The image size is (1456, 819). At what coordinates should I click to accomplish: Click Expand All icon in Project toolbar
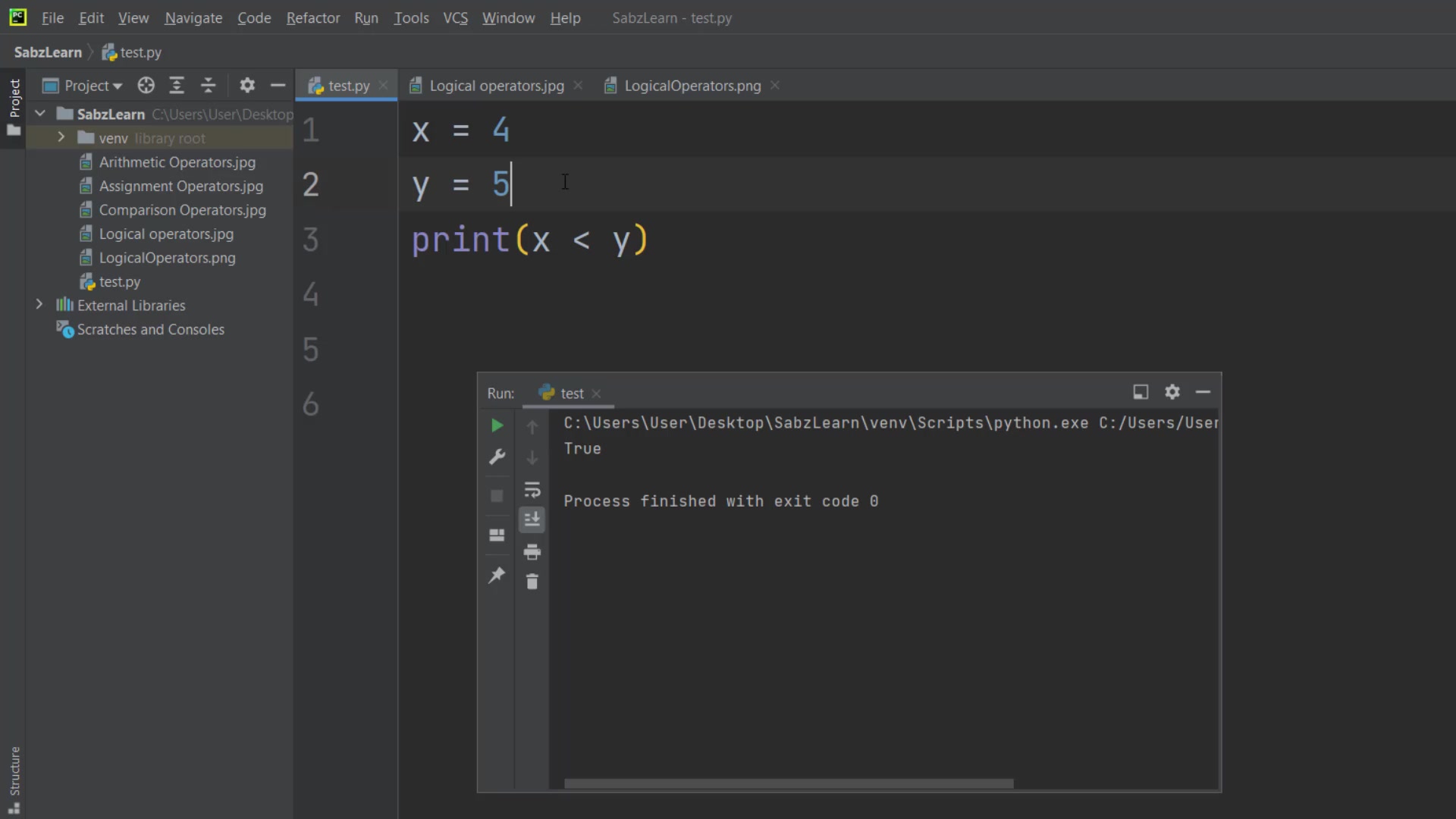(x=177, y=86)
